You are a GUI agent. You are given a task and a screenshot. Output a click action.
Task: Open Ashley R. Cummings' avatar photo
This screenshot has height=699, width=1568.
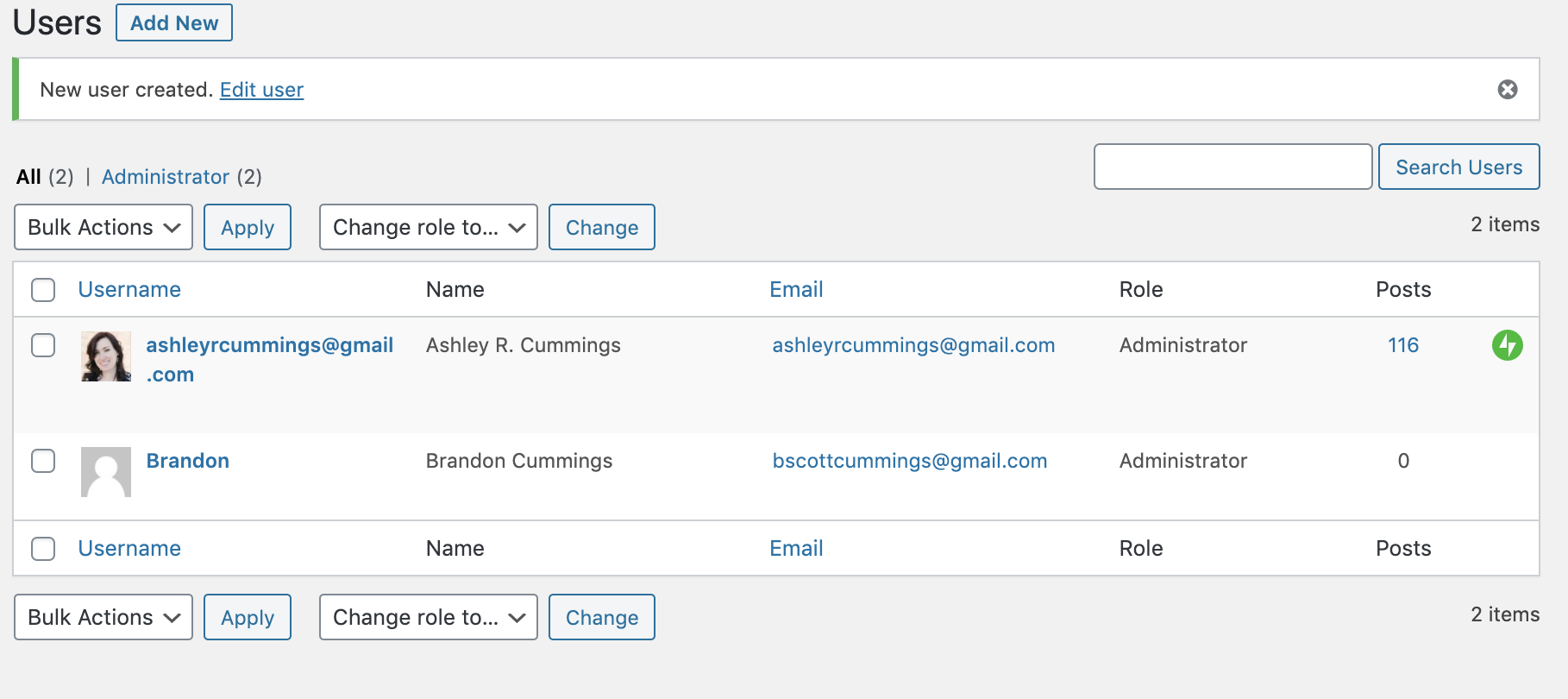tap(106, 356)
